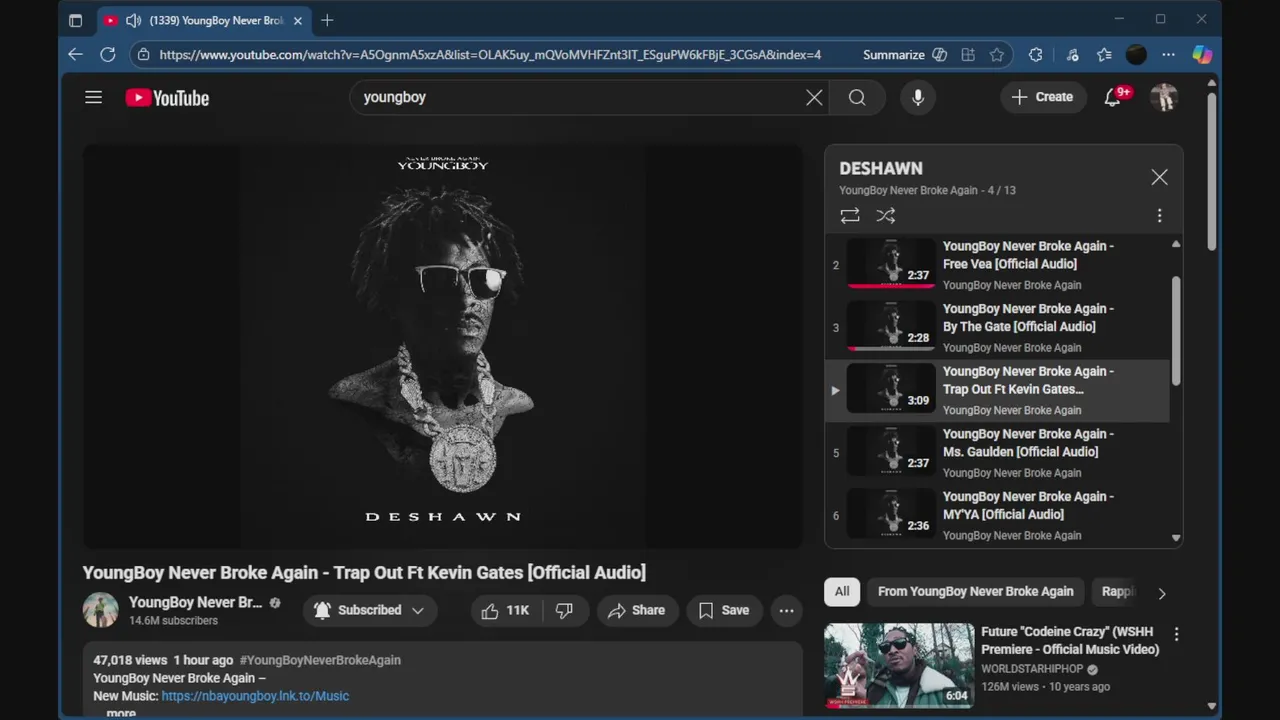Viewport: 1280px width, 720px height.
Task: Open the media control music icon
Action: click(x=1072, y=55)
